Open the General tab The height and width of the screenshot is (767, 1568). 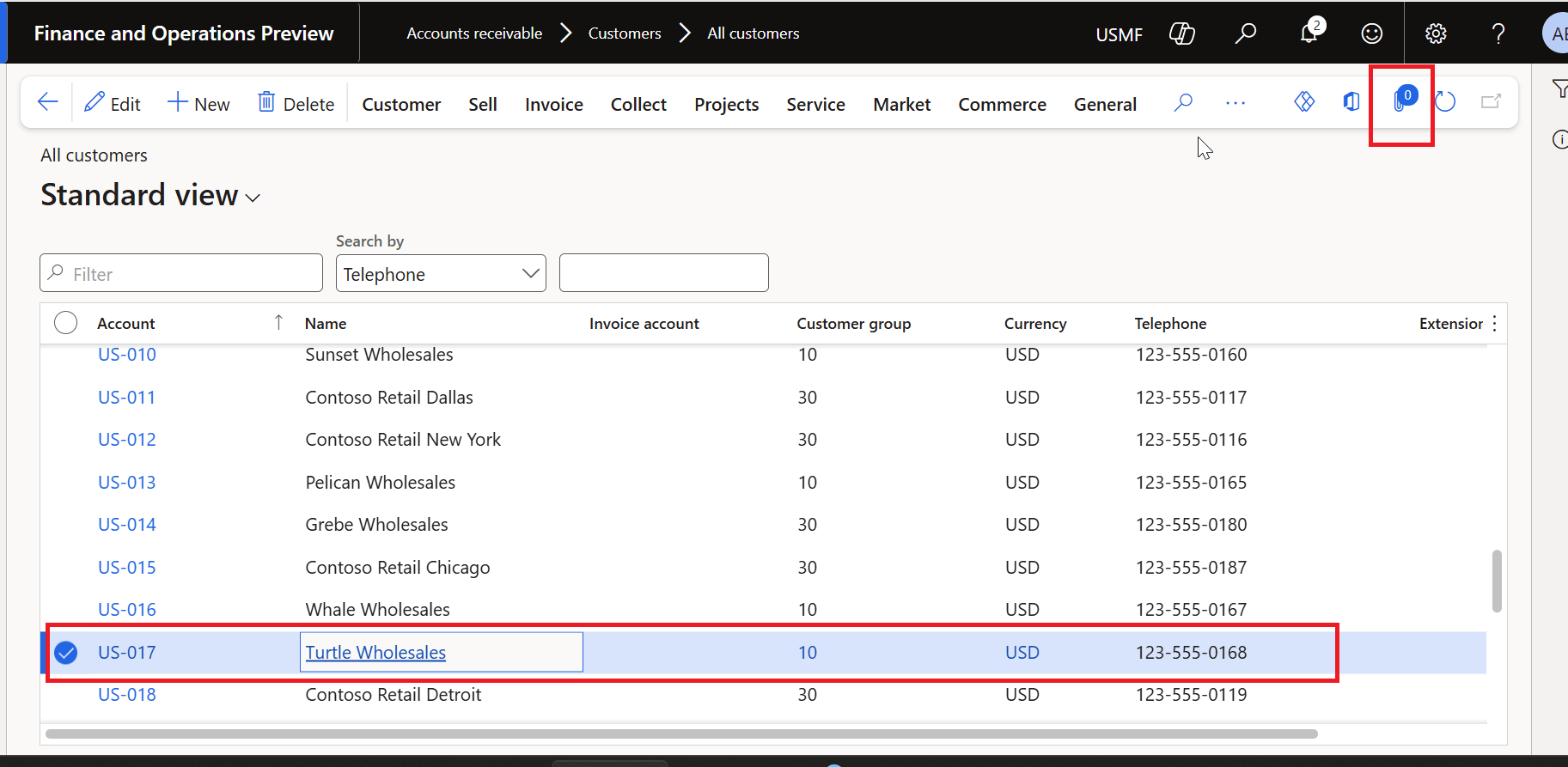coord(1105,104)
